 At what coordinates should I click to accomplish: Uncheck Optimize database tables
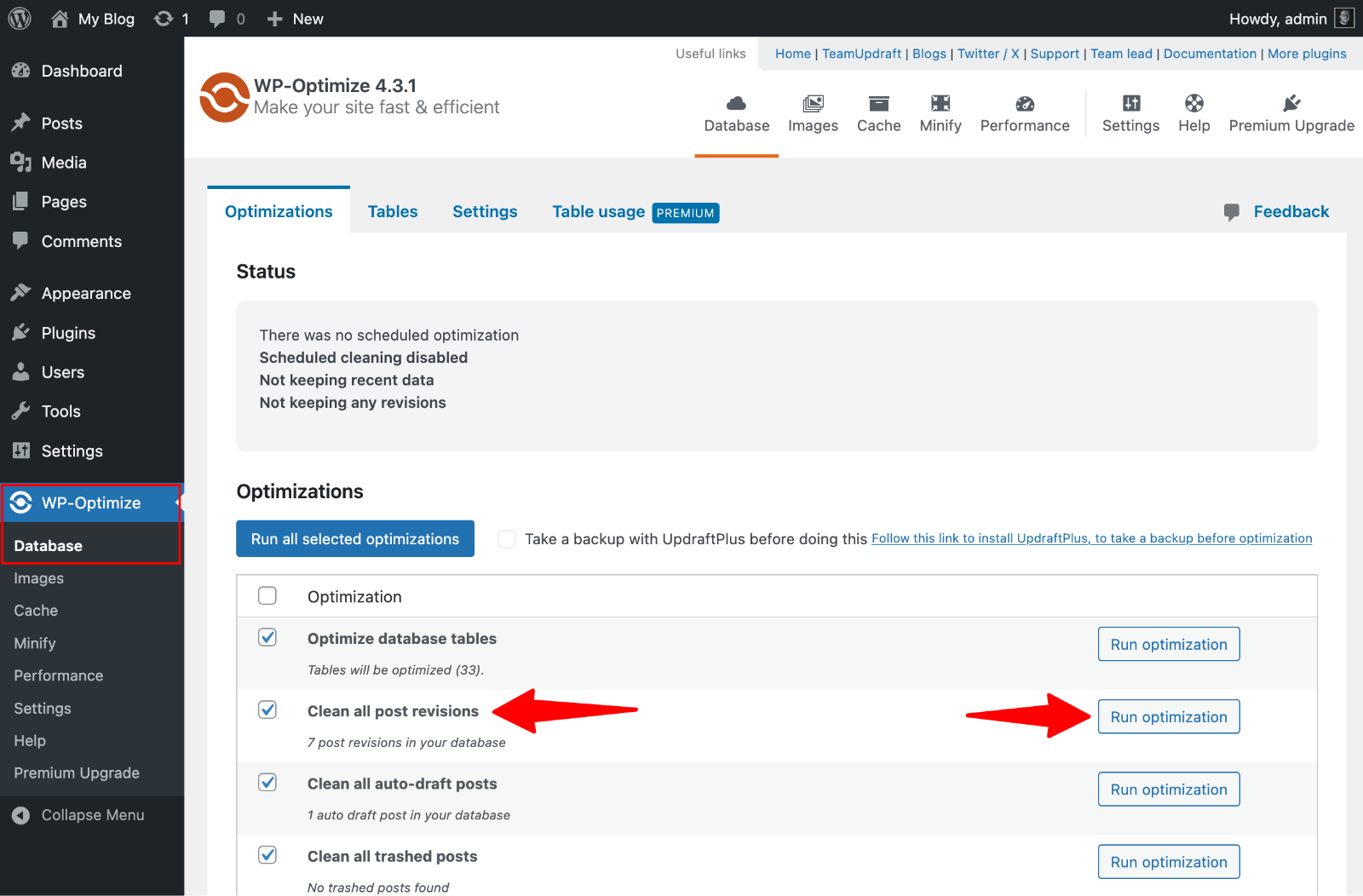coord(267,637)
